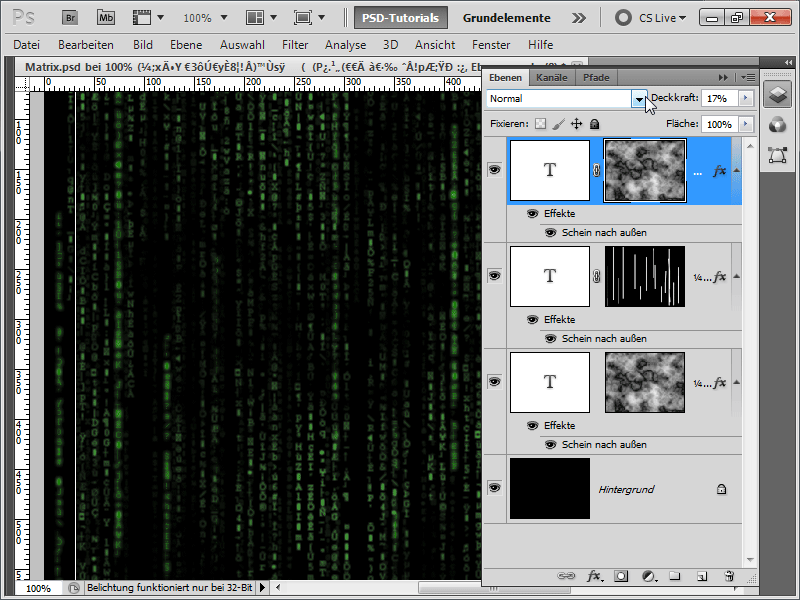Collapse effects on the top layer
Image resolution: width=800 pixels, height=600 pixels.
click(736, 170)
